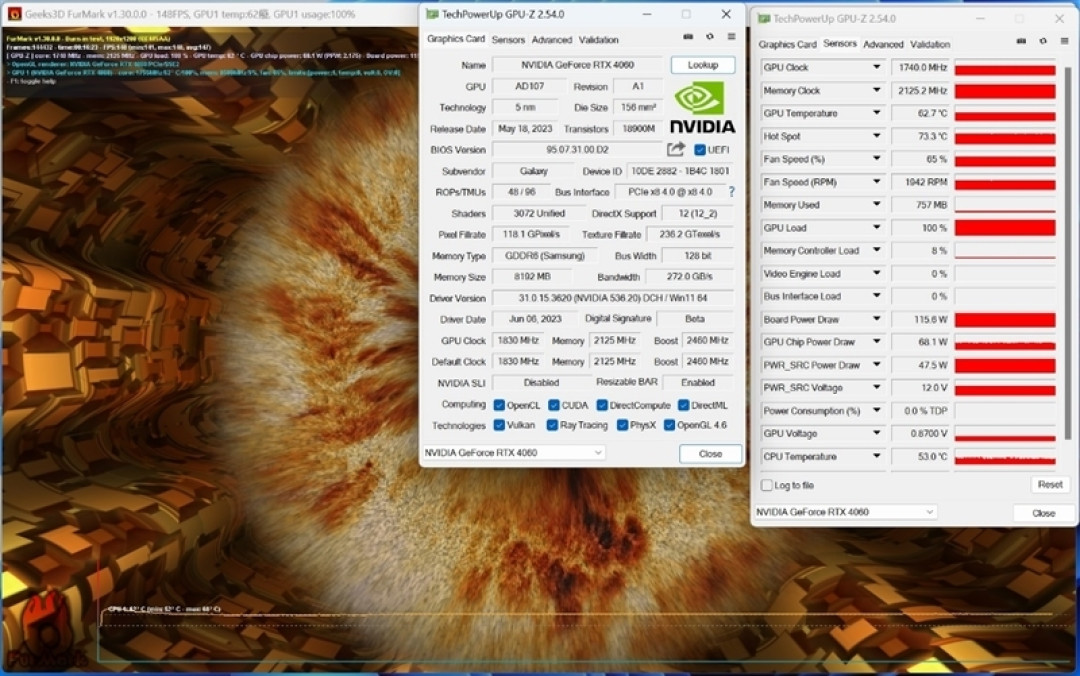
Task: Open the GPU Voltage sensor dropdown
Action: (876, 433)
